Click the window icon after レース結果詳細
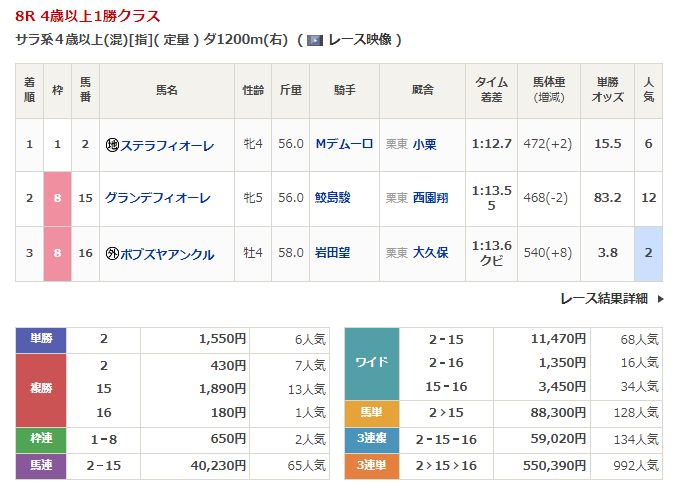Image resolution: width=678 pixels, height=488 pixels. coord(659,298)
